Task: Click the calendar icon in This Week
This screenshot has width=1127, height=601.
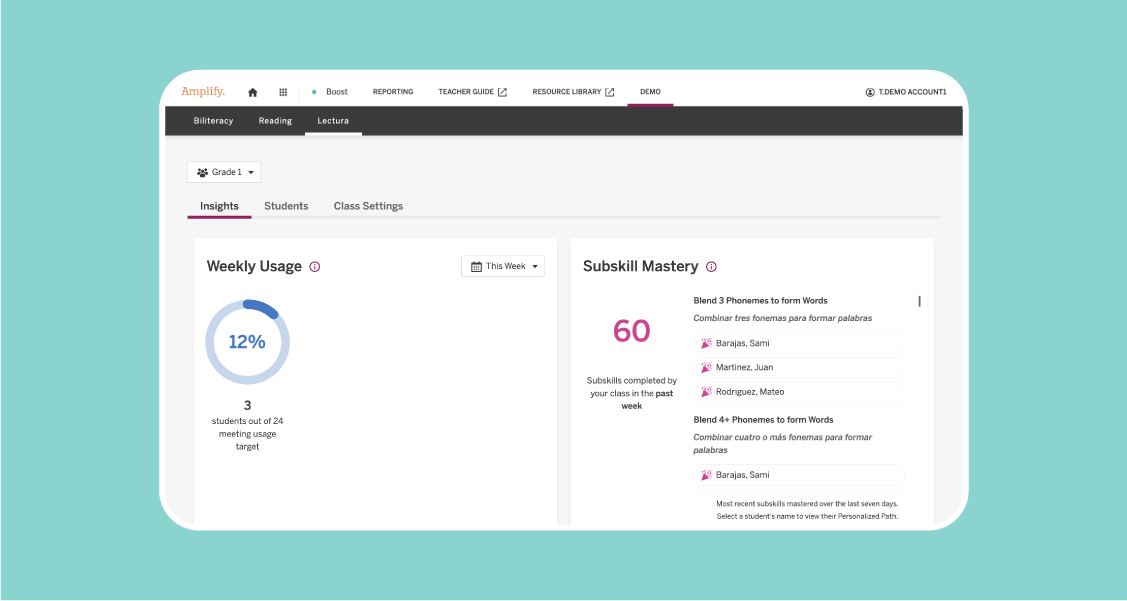Action: [476, 267]
